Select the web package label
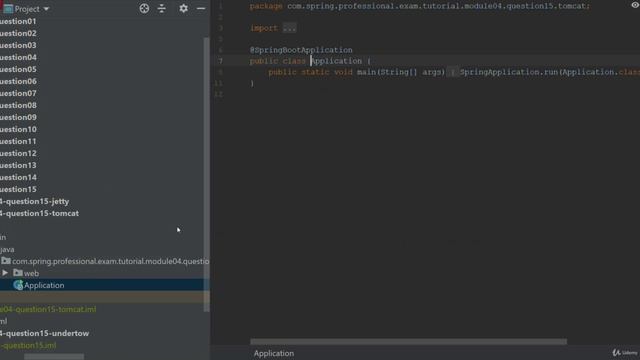 point(31,273)
